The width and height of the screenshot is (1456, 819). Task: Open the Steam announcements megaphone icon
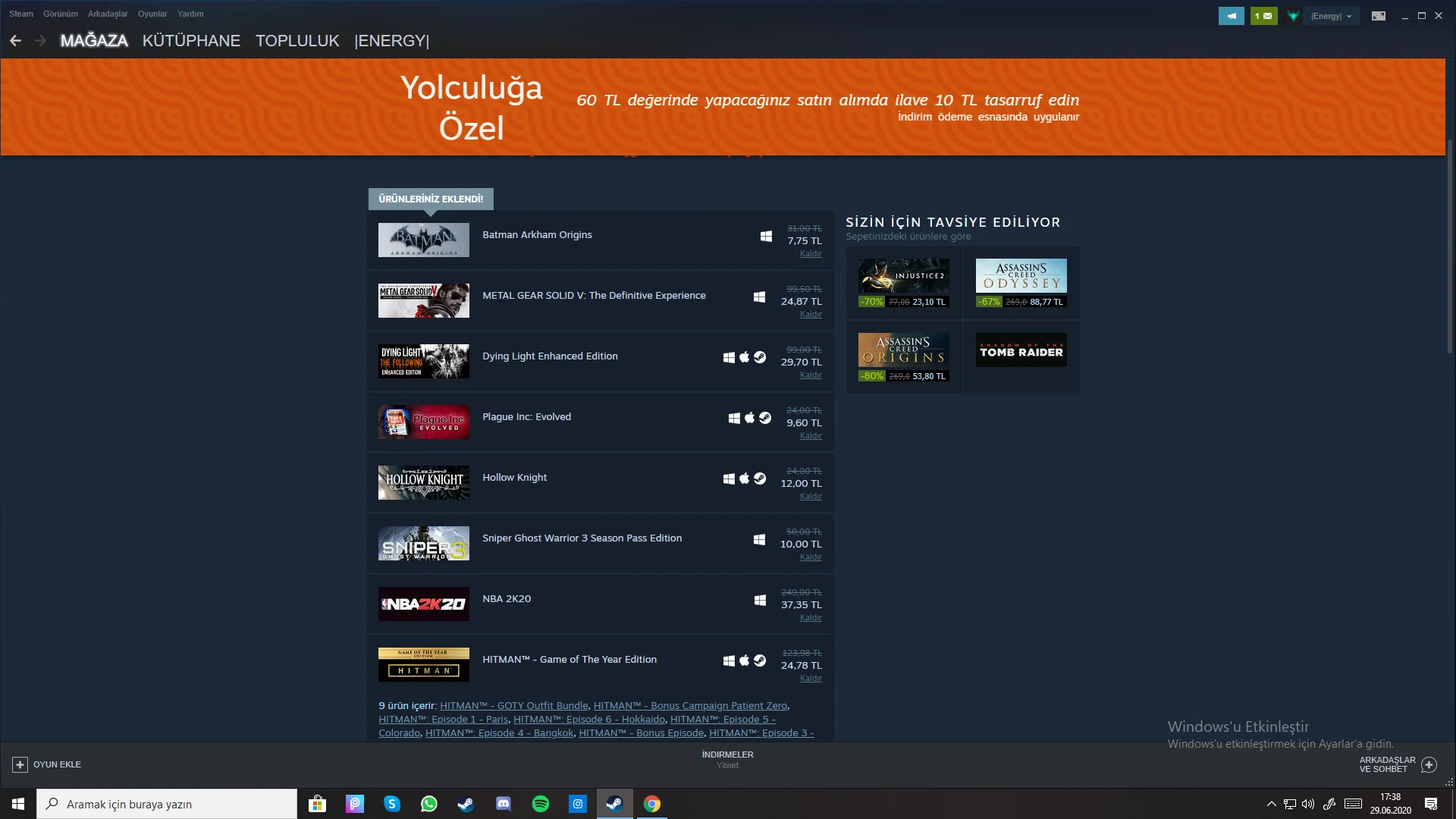[1231, 16]
